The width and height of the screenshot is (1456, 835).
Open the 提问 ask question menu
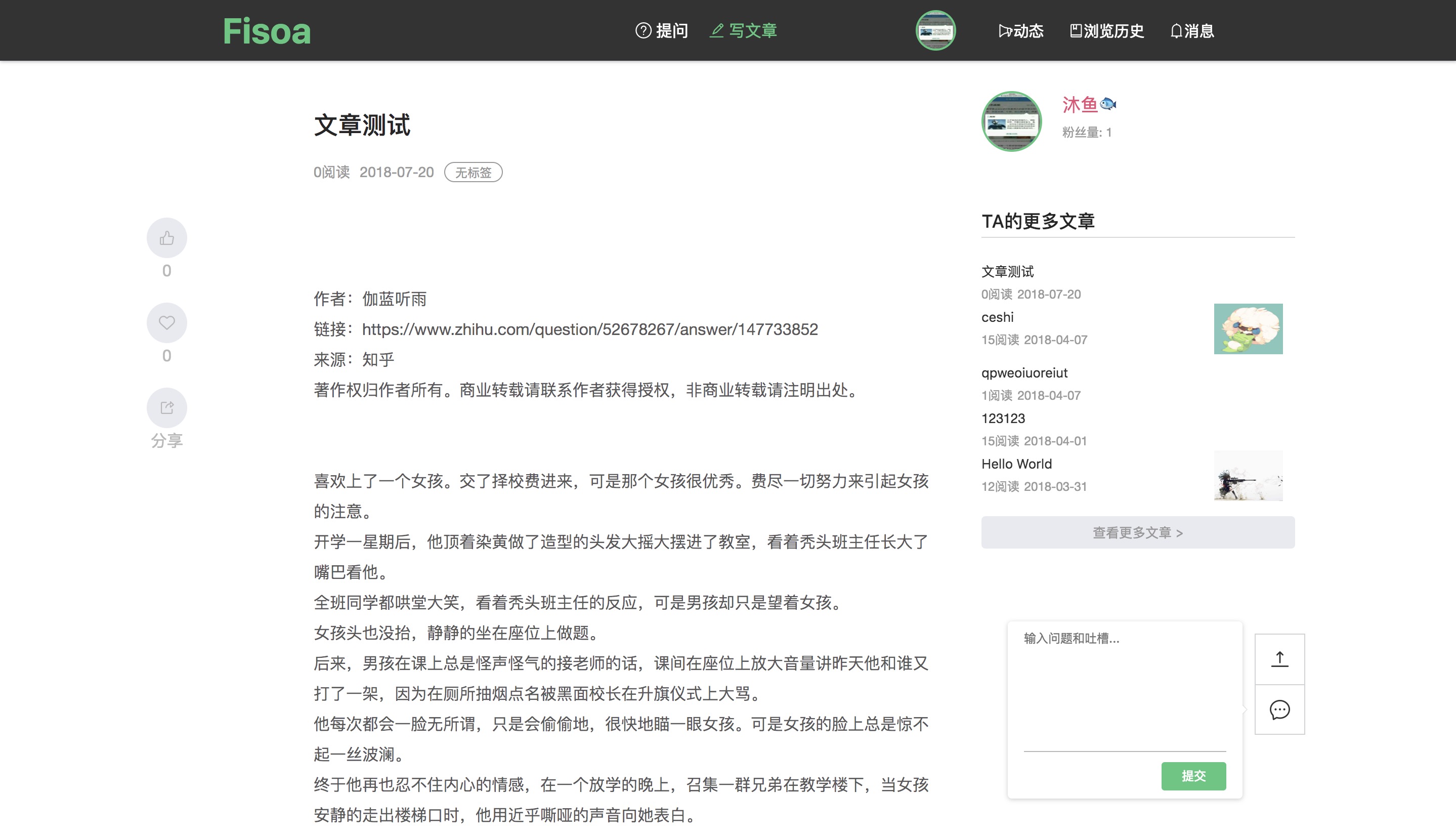(x=662, y=30)
